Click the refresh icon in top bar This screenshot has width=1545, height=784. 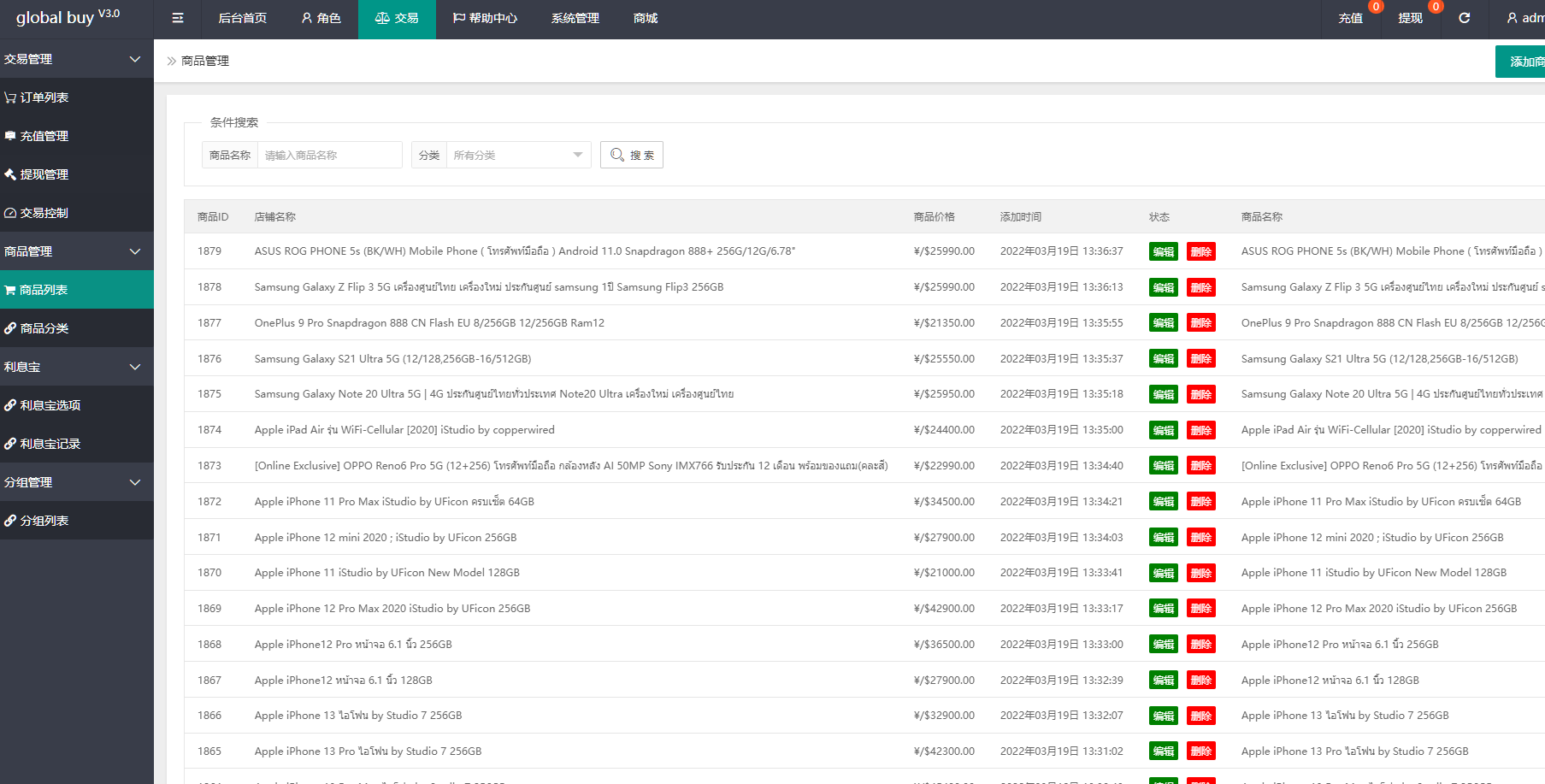1464,18
